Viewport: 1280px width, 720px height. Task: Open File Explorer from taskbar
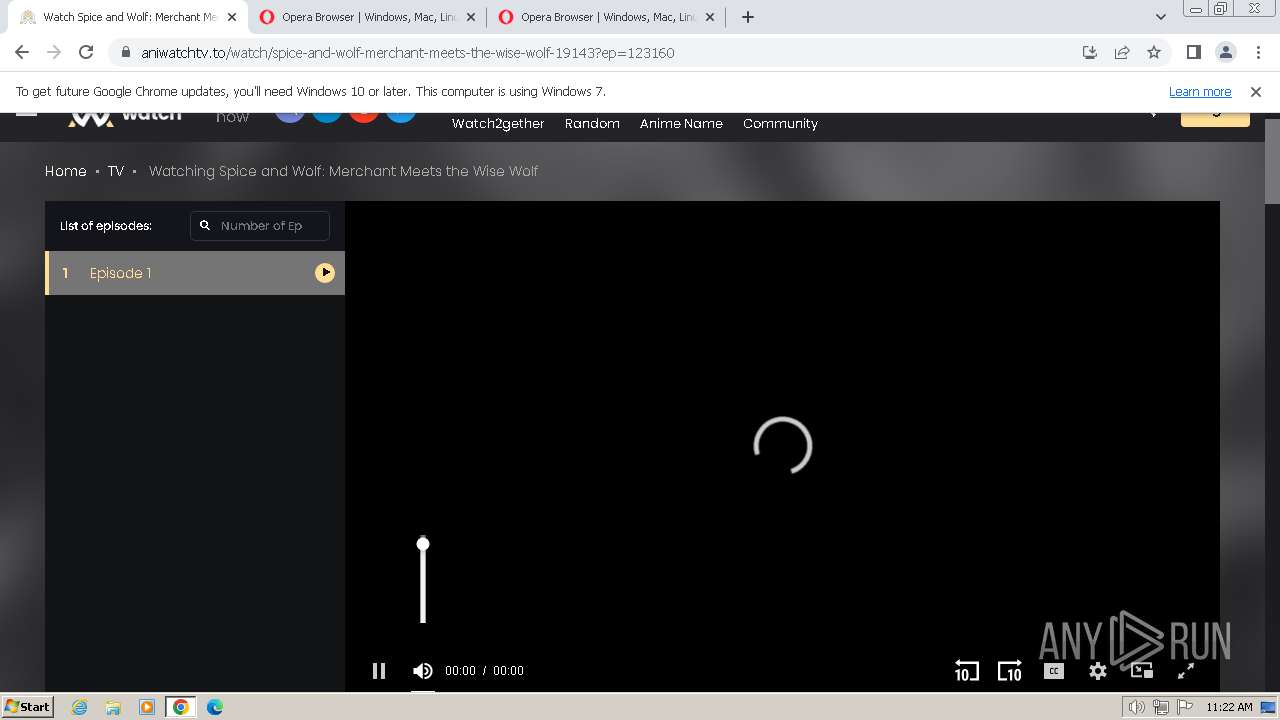pos(113,707)
